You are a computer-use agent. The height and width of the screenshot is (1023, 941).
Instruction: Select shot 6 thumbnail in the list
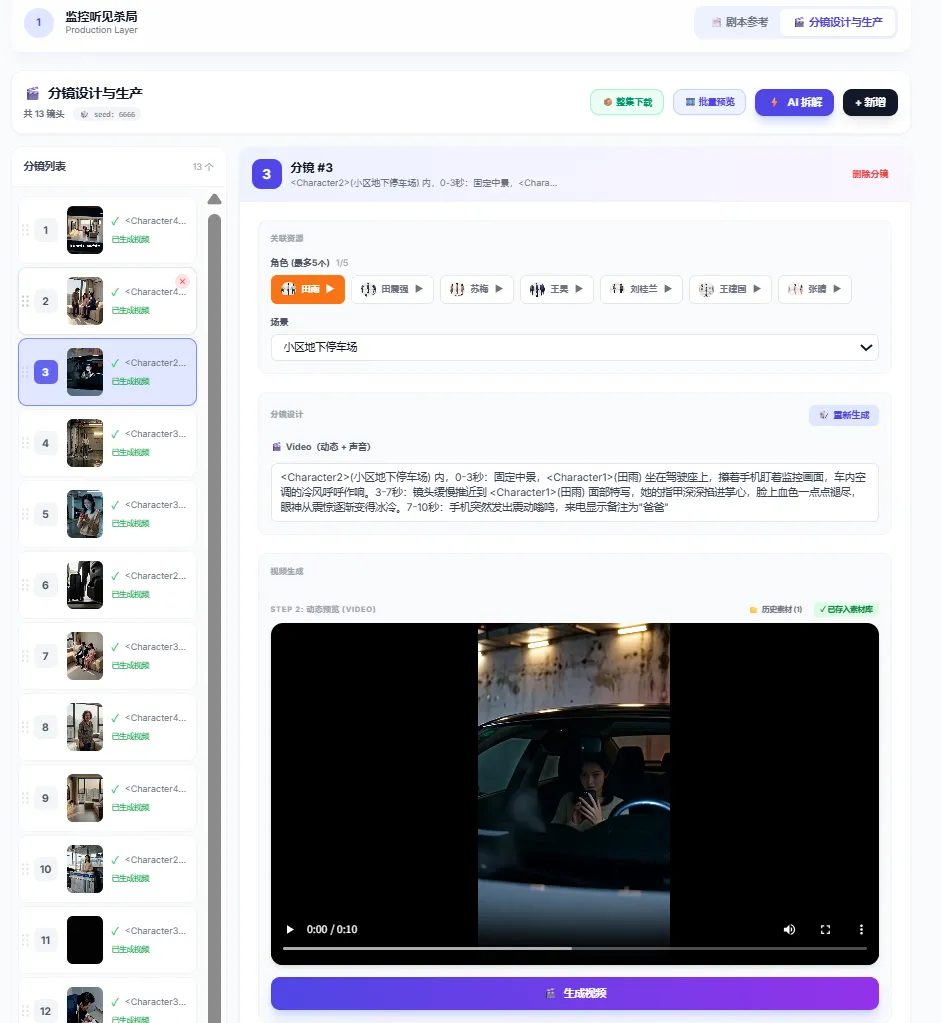[85, 585]
